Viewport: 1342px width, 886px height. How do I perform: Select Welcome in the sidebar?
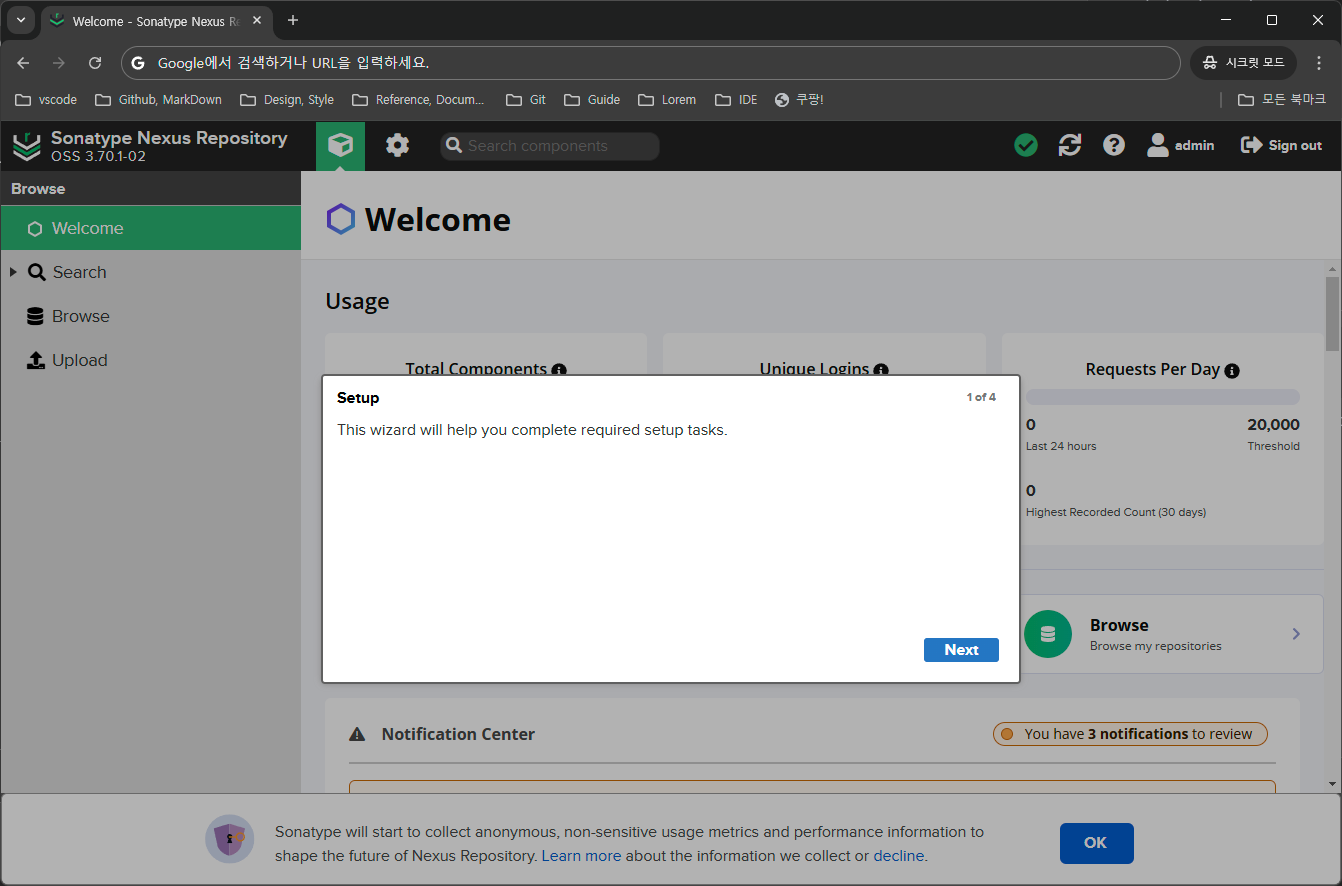(x=151, y=228)
